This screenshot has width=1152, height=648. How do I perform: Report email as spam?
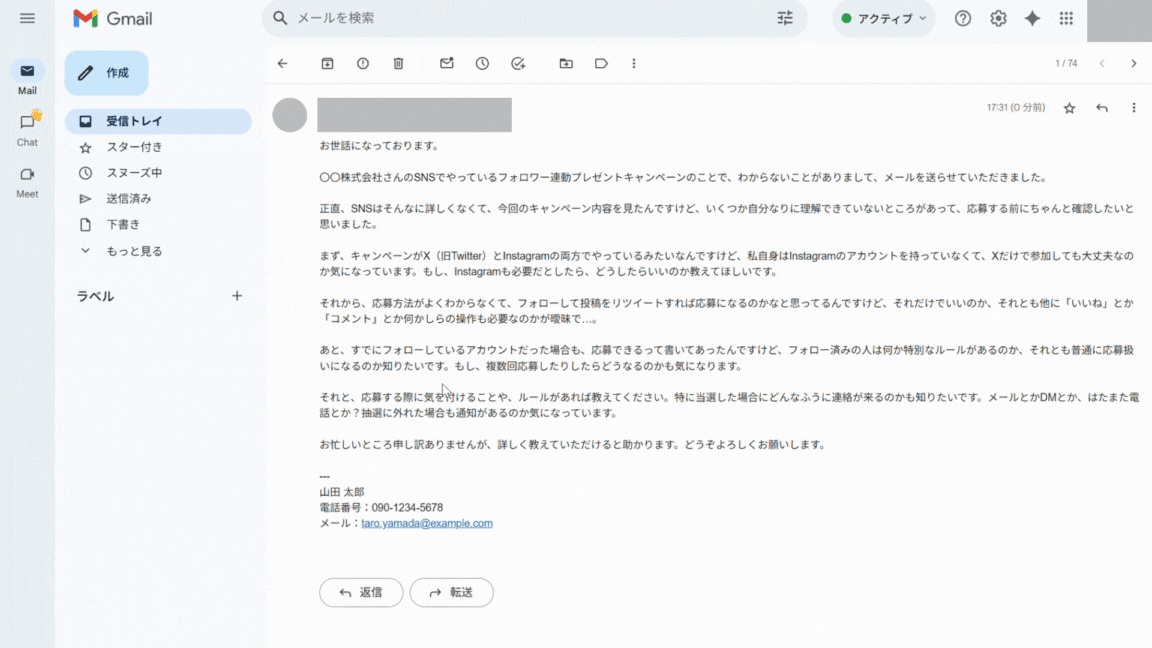363,64
